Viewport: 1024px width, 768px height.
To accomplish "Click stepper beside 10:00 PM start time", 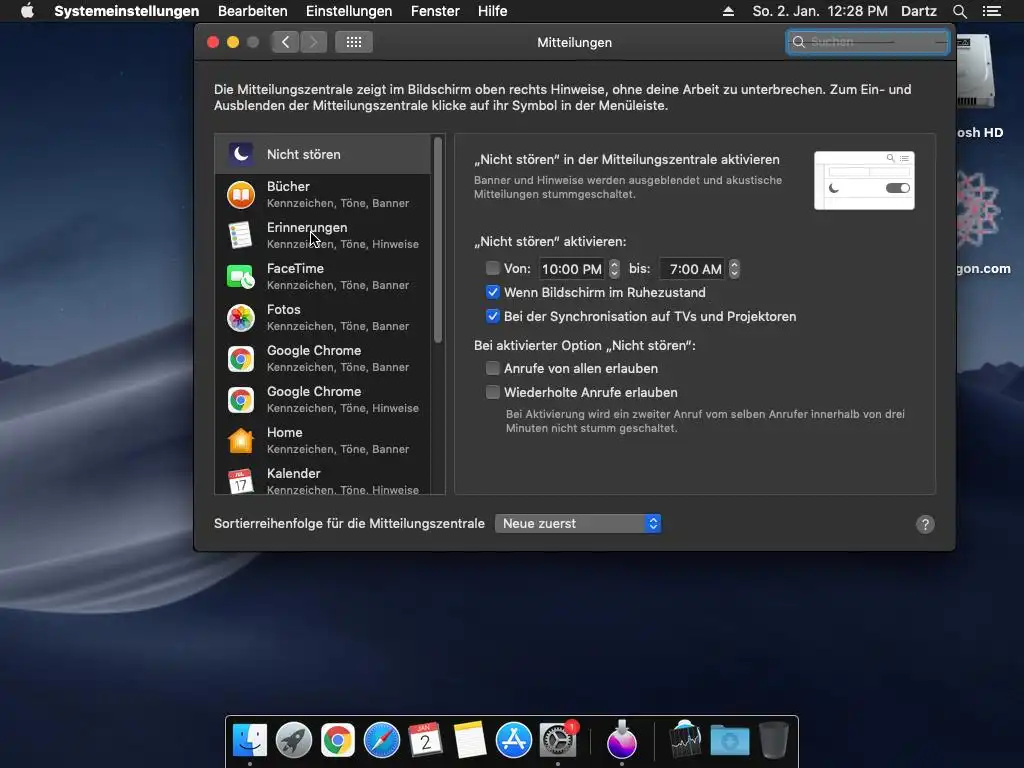I will (614, 268).
